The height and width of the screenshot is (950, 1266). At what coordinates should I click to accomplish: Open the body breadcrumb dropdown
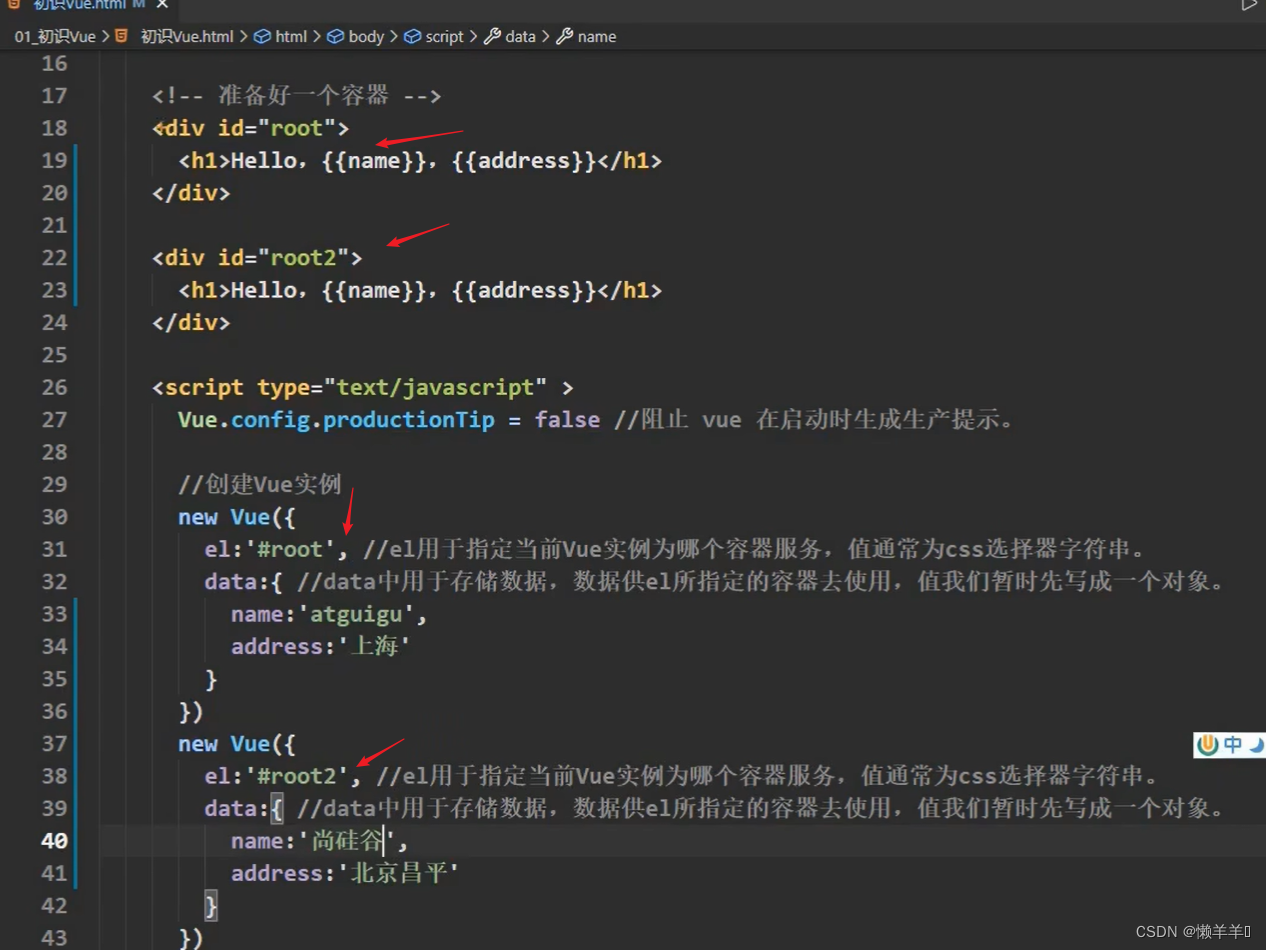(x=365, y=37)
